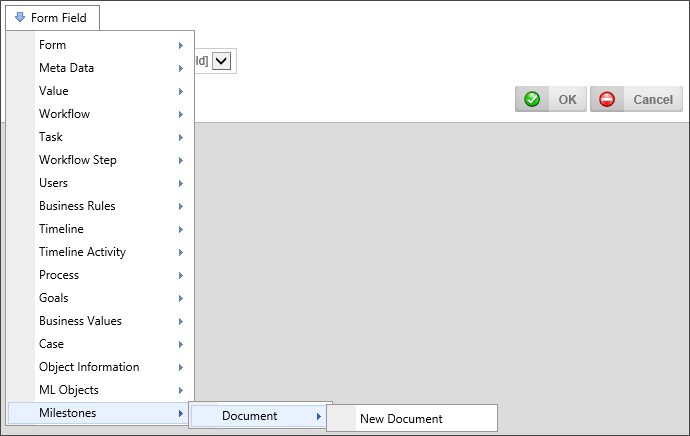The height and width of the screenshot is (436, 690).
Task: Choose Workflow Step in the menu
Action: (78, 160)
